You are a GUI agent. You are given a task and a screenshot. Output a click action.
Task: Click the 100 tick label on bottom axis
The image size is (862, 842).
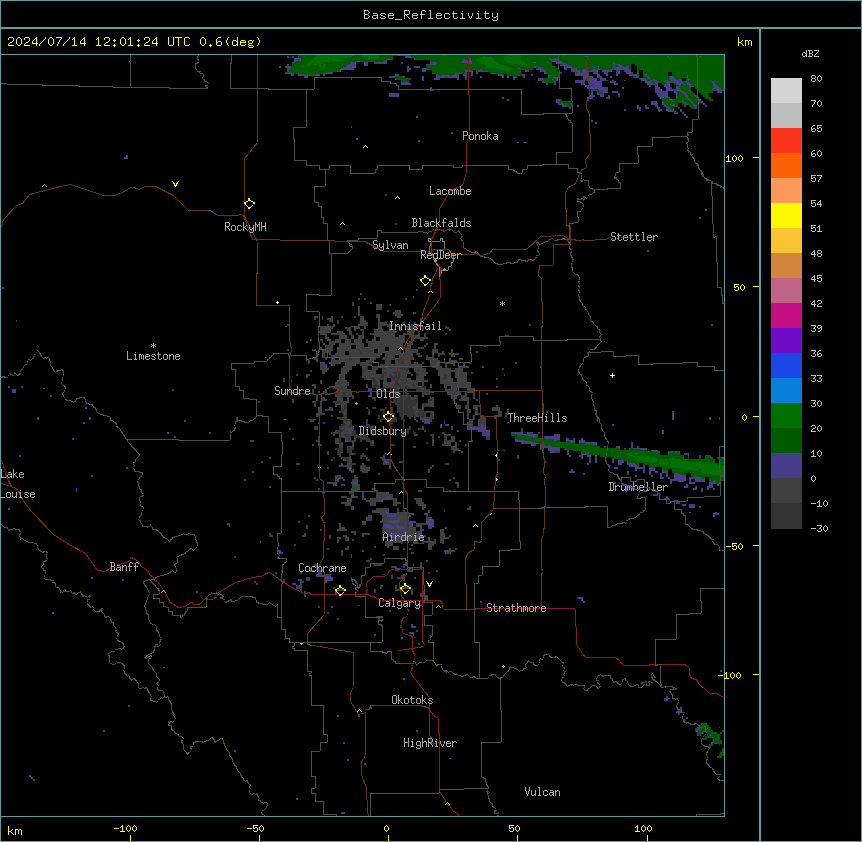(x=643, y=828)
